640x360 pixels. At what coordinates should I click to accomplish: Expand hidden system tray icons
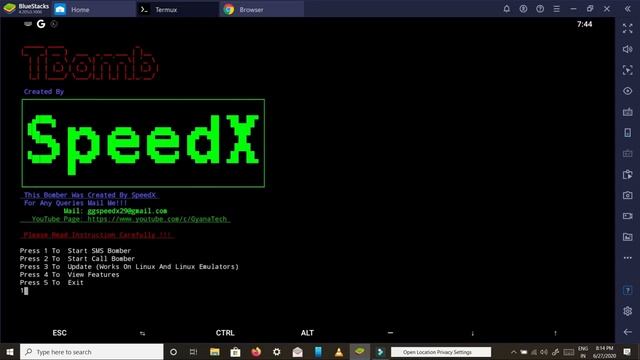[x=513, y=352]
